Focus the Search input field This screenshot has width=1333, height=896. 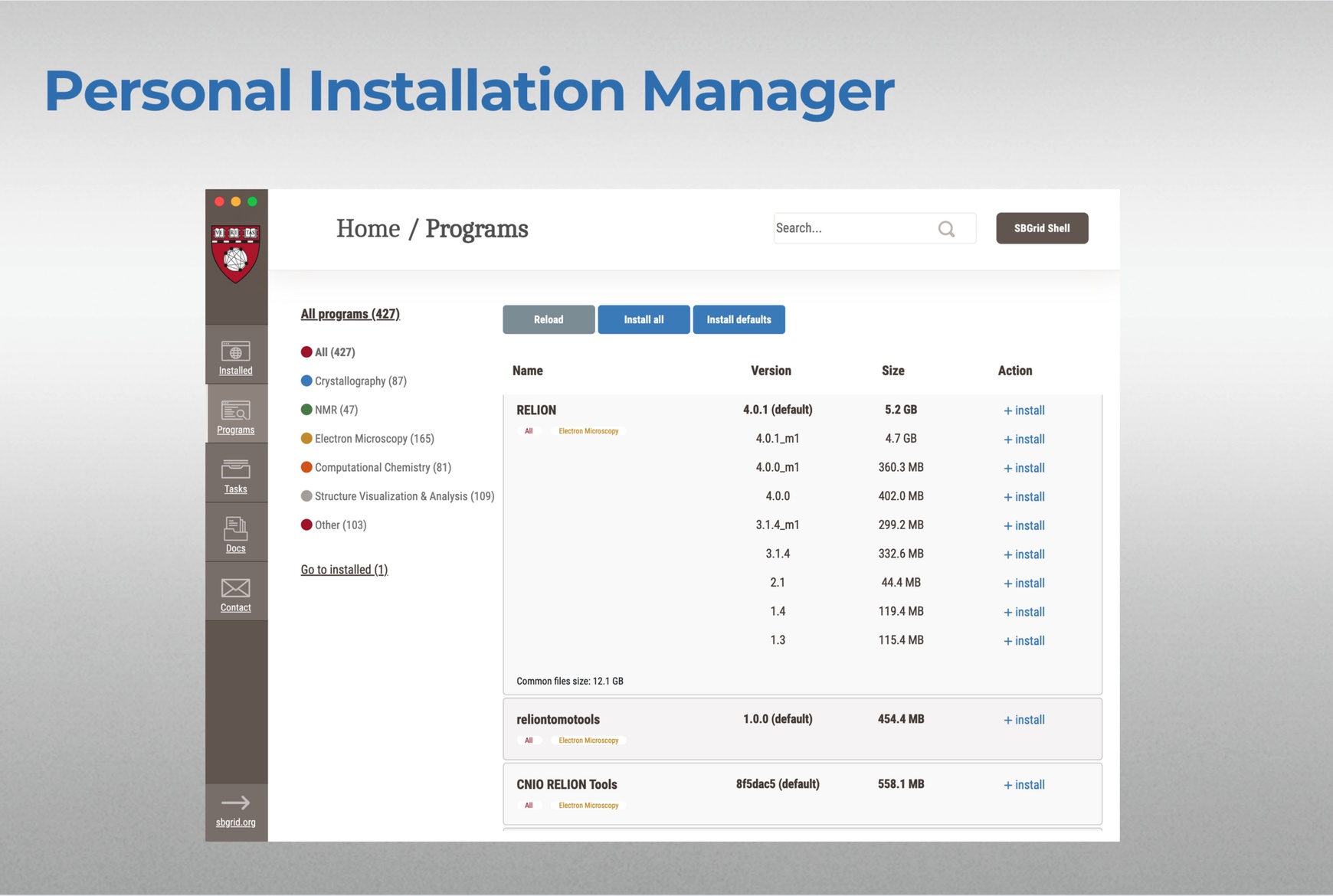coord(850,228)
